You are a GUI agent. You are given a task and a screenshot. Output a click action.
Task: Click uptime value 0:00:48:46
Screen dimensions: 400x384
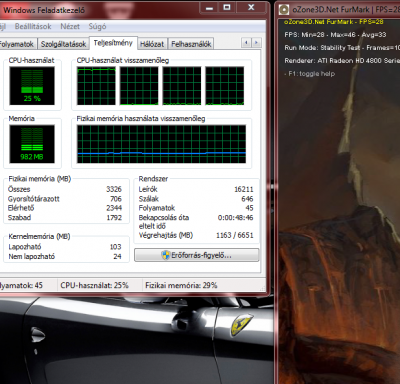click(x=235, y=218)
